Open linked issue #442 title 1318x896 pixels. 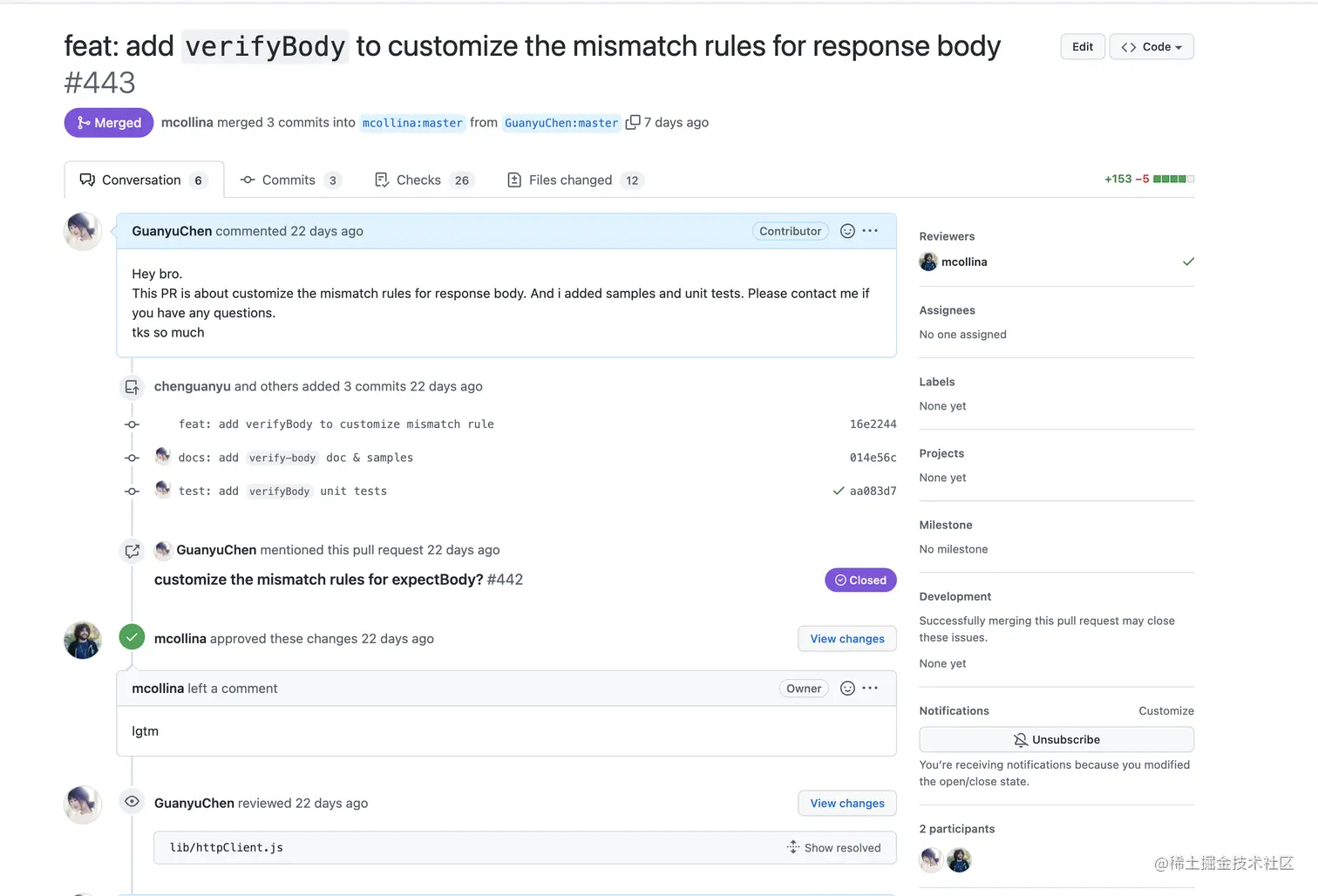pyautogui.click(x=318, y=580)
